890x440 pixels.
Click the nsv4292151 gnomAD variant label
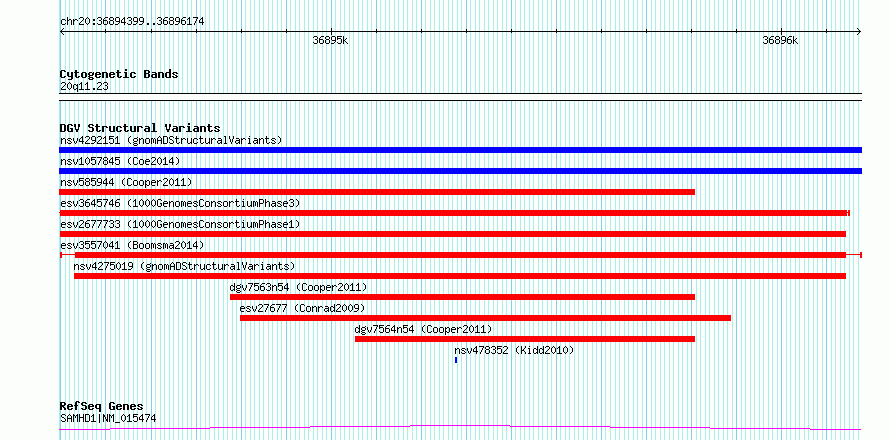(x=171, y=140)
